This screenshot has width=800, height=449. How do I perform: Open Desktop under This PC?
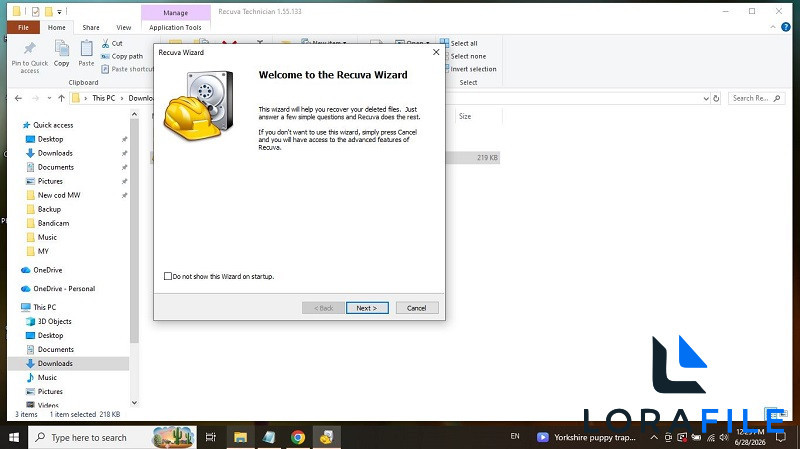tap(51, 335)
